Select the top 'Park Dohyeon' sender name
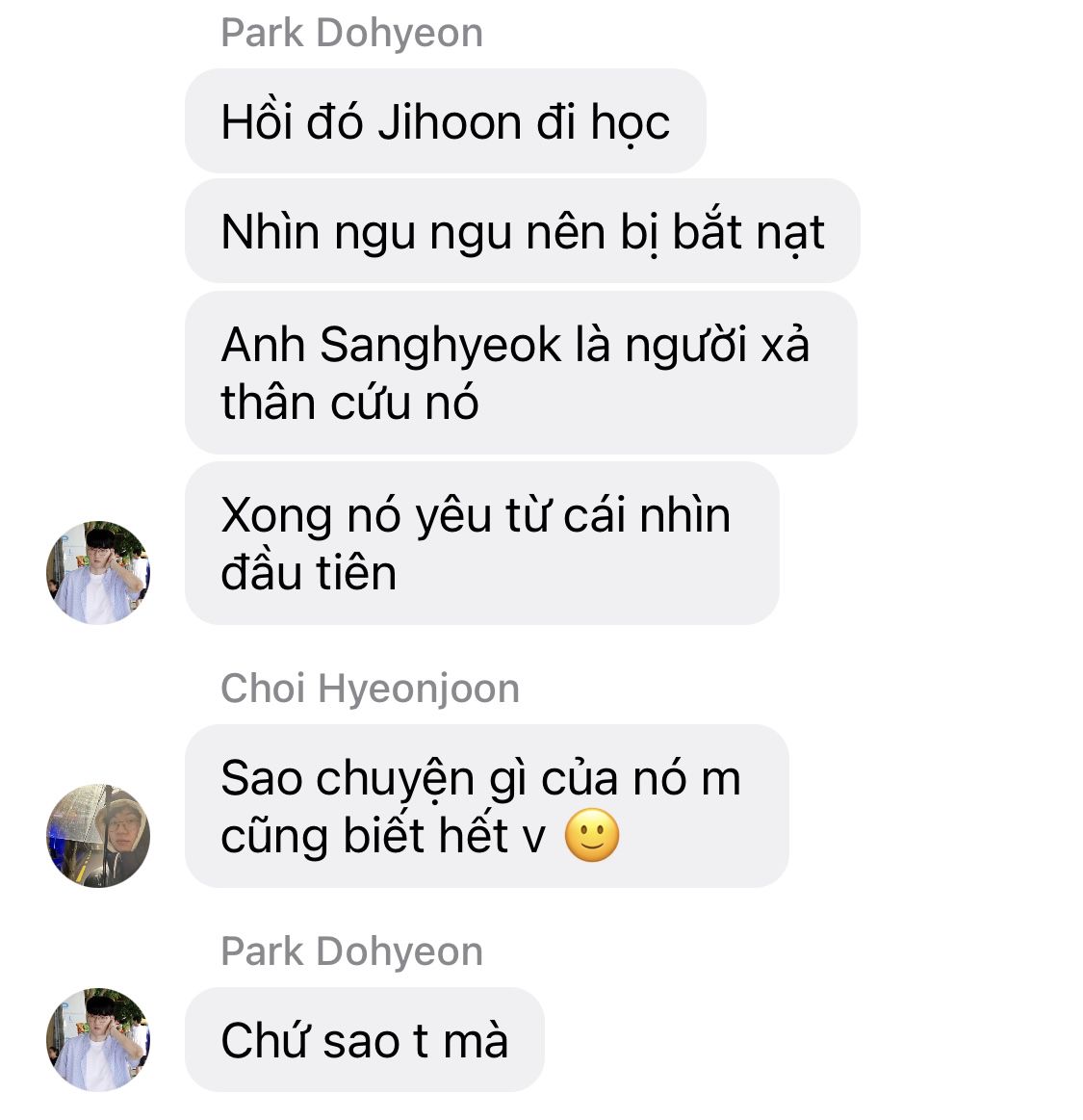 click(x=351, y=33)
